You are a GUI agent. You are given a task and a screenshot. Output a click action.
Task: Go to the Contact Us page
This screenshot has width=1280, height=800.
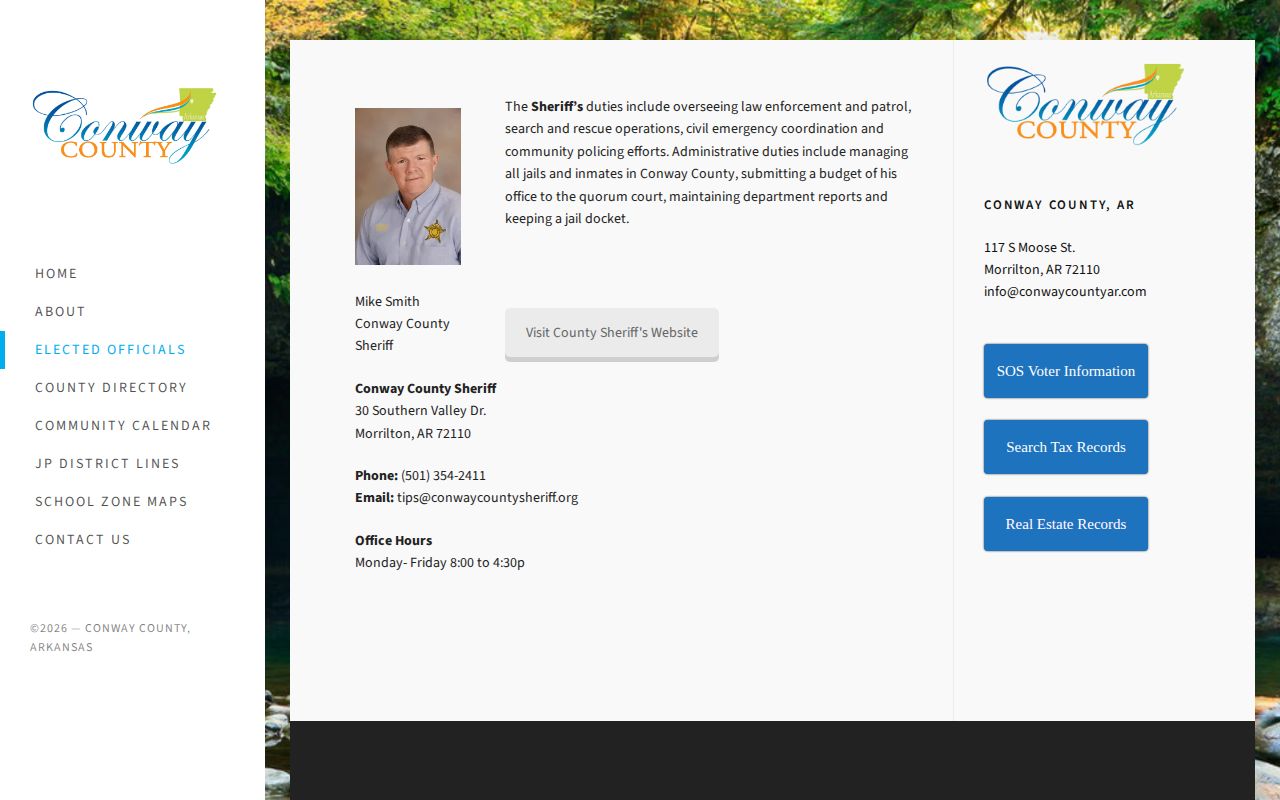tap(83, 539)
